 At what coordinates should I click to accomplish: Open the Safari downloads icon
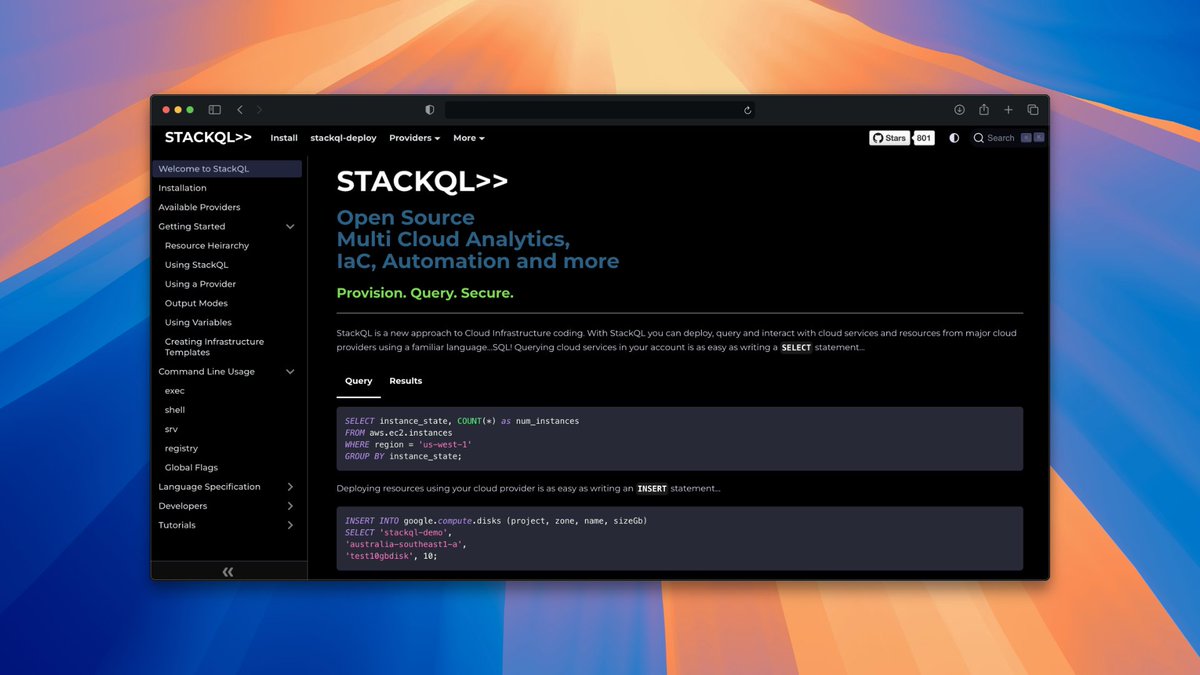tap(959, 110)
